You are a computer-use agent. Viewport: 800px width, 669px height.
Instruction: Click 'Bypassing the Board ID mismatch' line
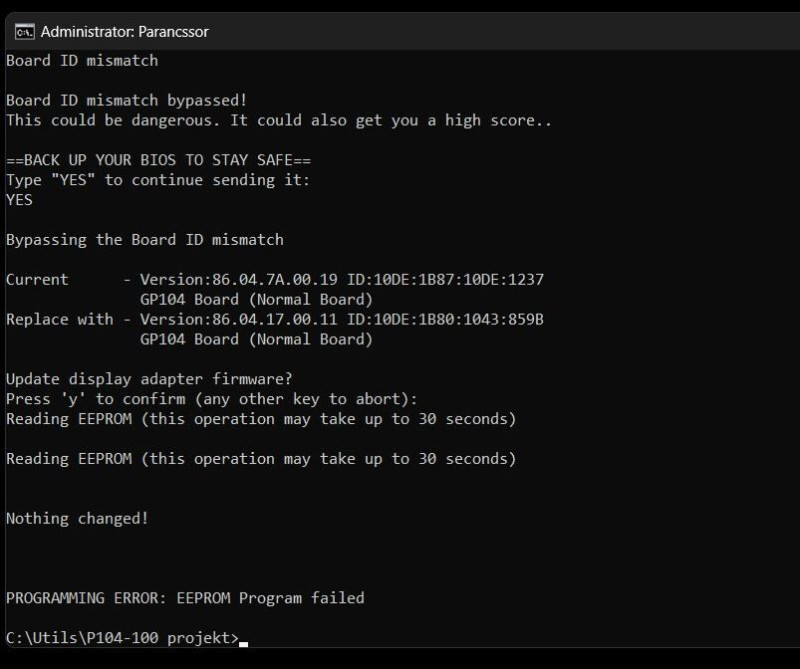[x=145, y=240]
